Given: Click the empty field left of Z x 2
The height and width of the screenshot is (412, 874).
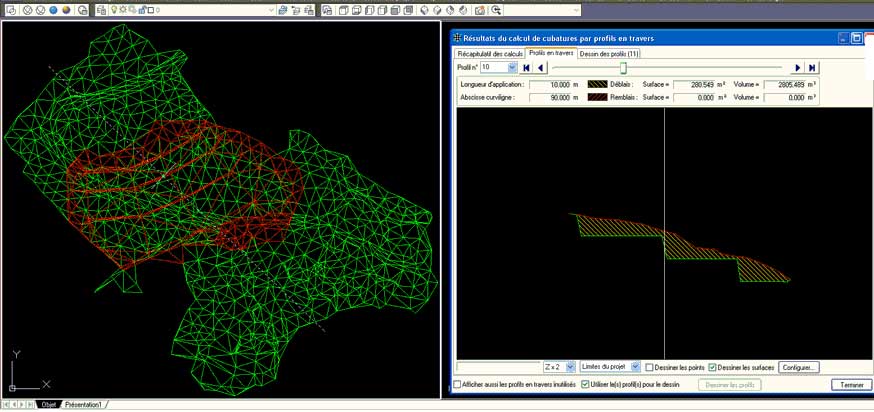Looking at the screenshot, I should pos(498,367).
